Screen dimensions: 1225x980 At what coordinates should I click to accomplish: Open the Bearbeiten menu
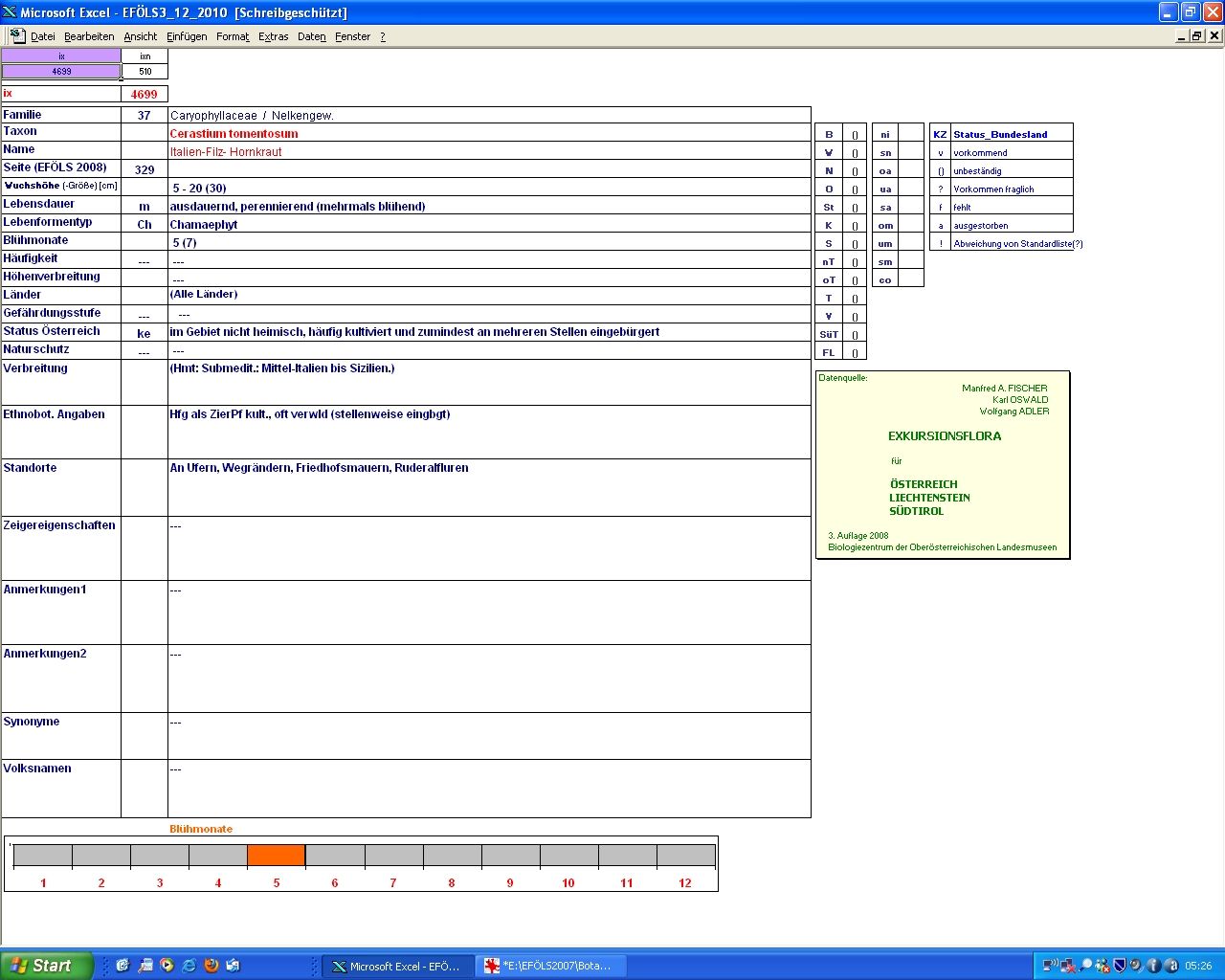(89, 36)
